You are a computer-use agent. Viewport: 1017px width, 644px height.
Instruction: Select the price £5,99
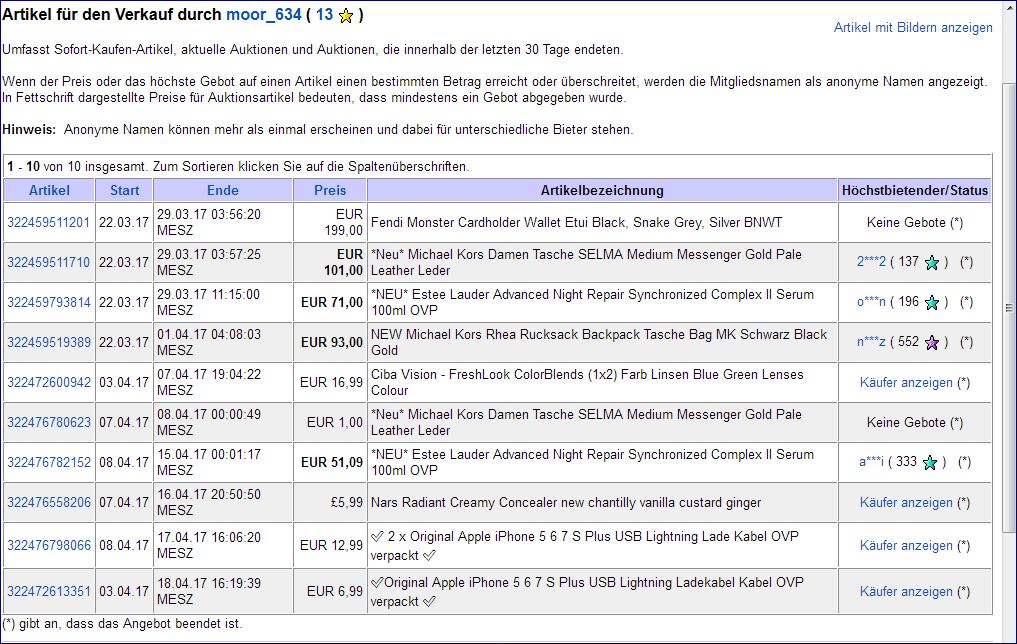pos(346,502)
